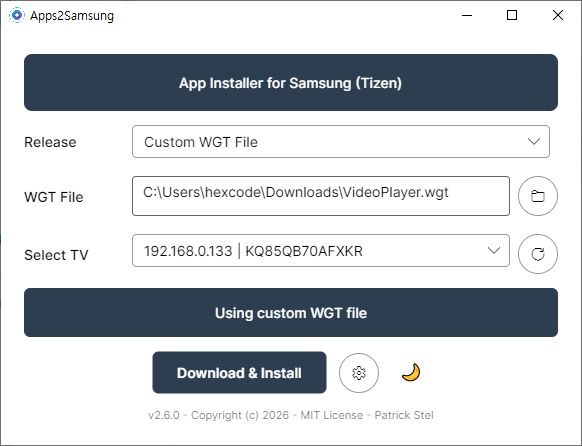
Task: Browse for a WGT file with folder icon
Action: point(537,196)
